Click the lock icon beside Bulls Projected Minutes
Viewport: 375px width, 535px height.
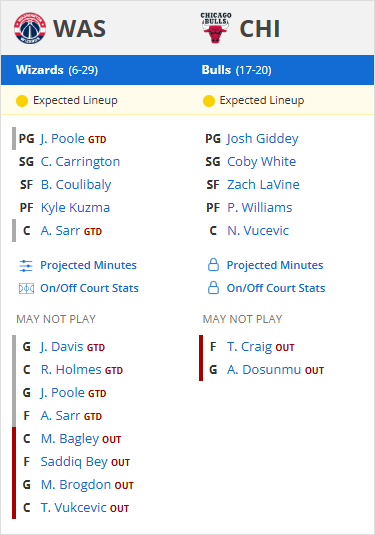pyautogui.click(x=213, y=265)
